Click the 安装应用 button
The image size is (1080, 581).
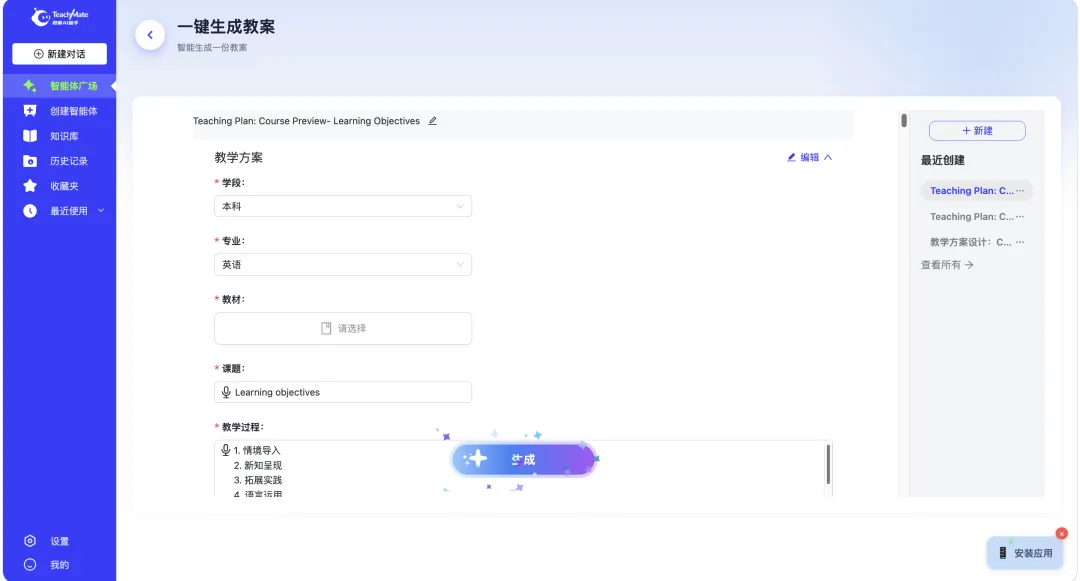(1025, 553)
